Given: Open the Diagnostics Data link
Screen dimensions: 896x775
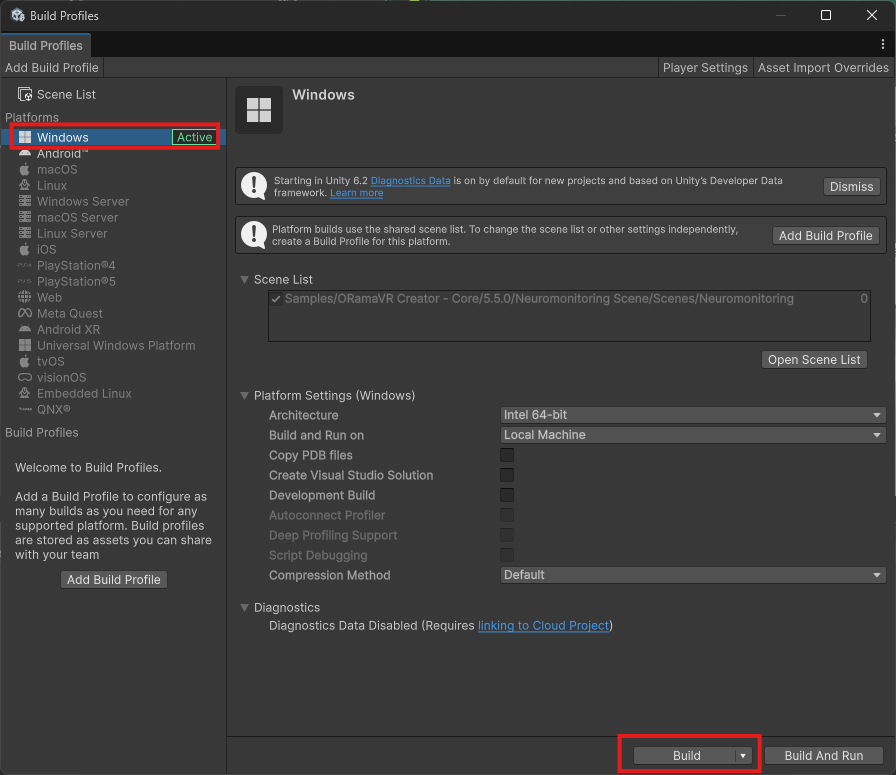Looking at the screenshot, I should tap(410, 181).
